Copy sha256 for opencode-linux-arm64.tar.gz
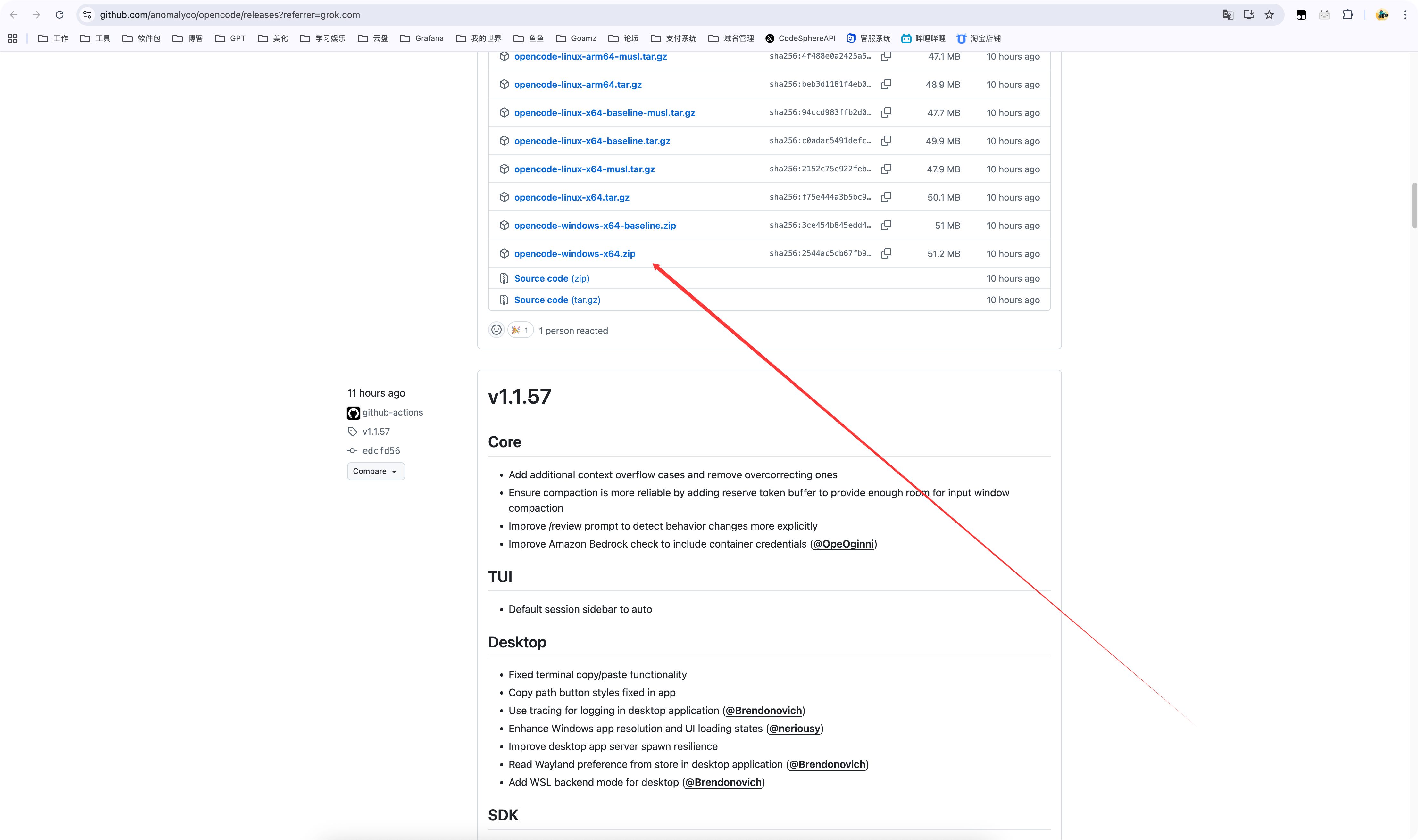1418x840 pixels. [x=886, y=84]
